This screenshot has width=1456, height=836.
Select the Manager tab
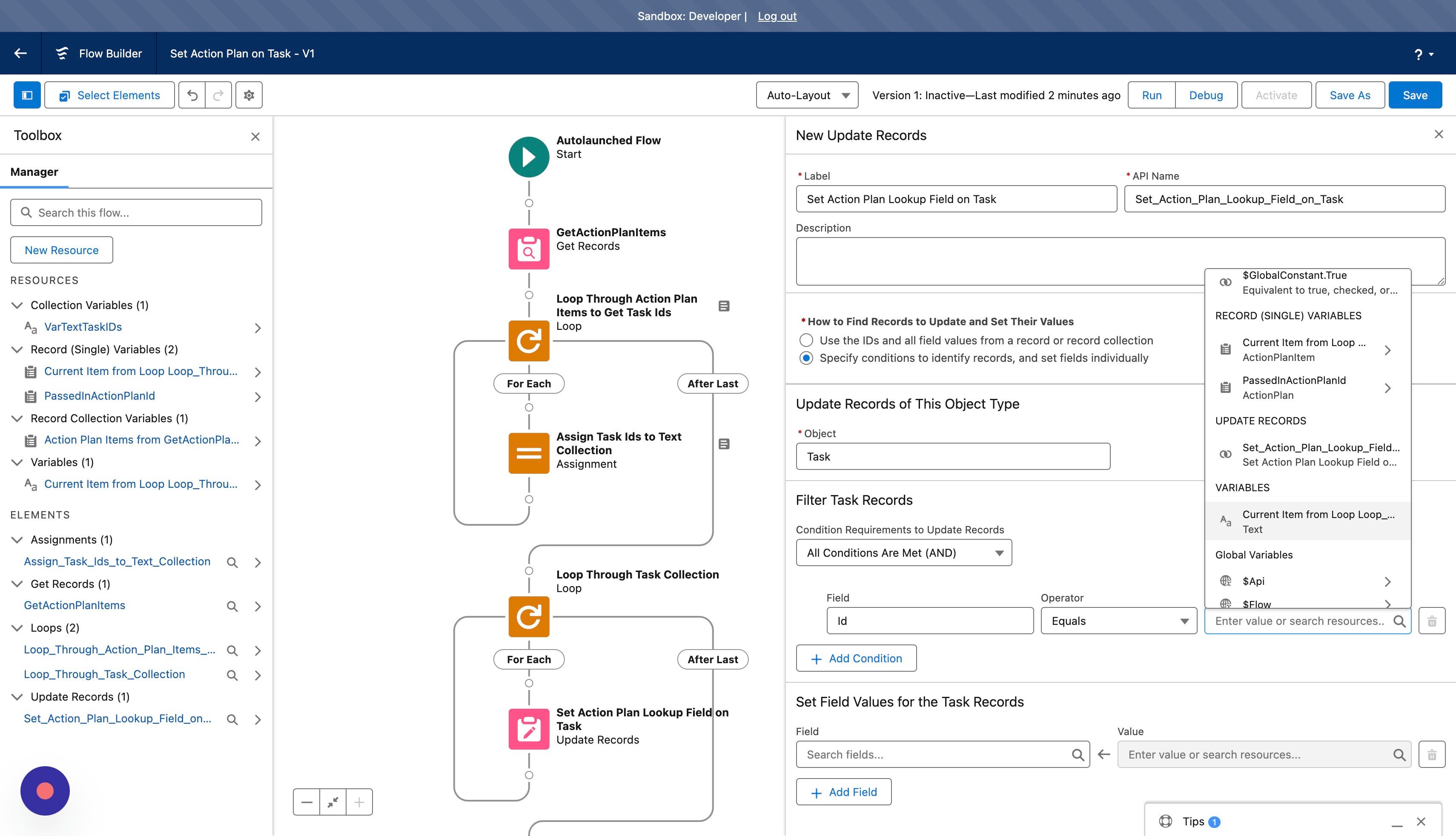[x=34, y=172]
